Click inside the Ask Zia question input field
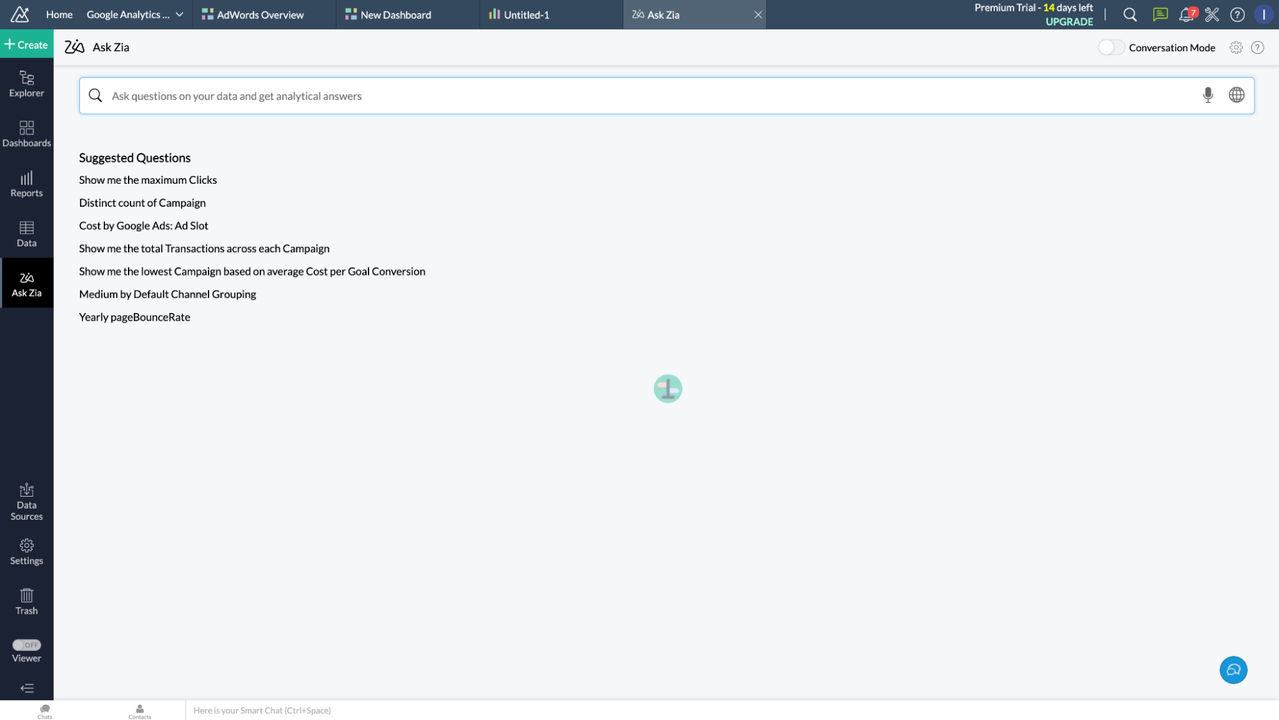 pyautogui.click(x=500, y=94)
